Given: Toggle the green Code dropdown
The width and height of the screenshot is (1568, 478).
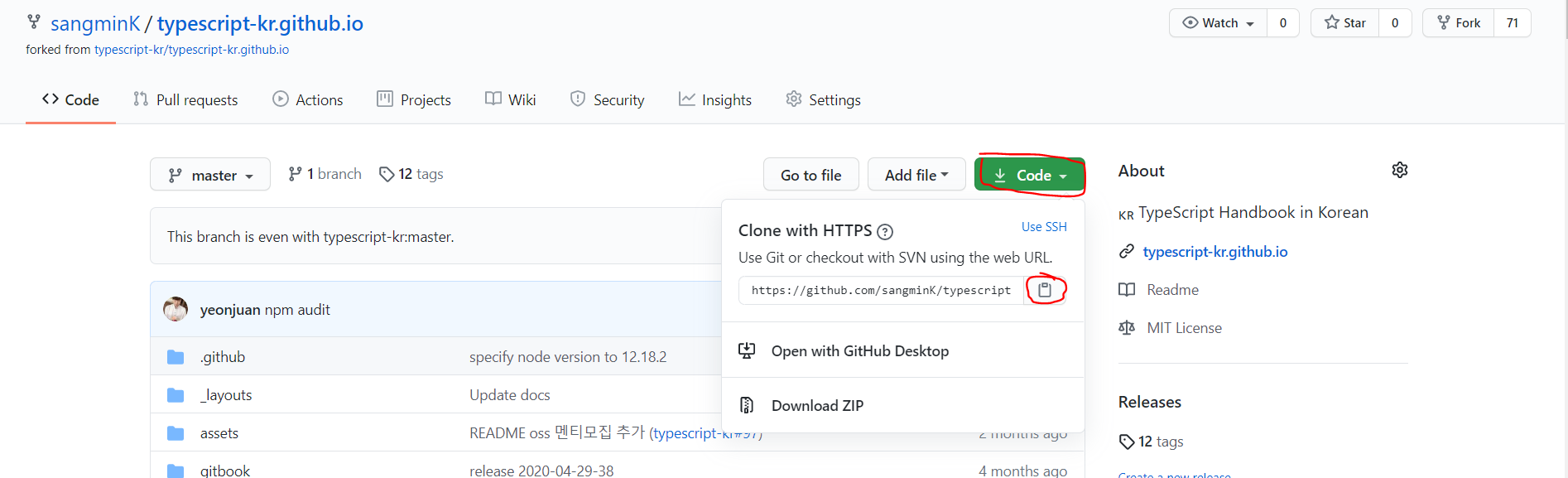Looking at the screenshot, I should [1030, 175].
